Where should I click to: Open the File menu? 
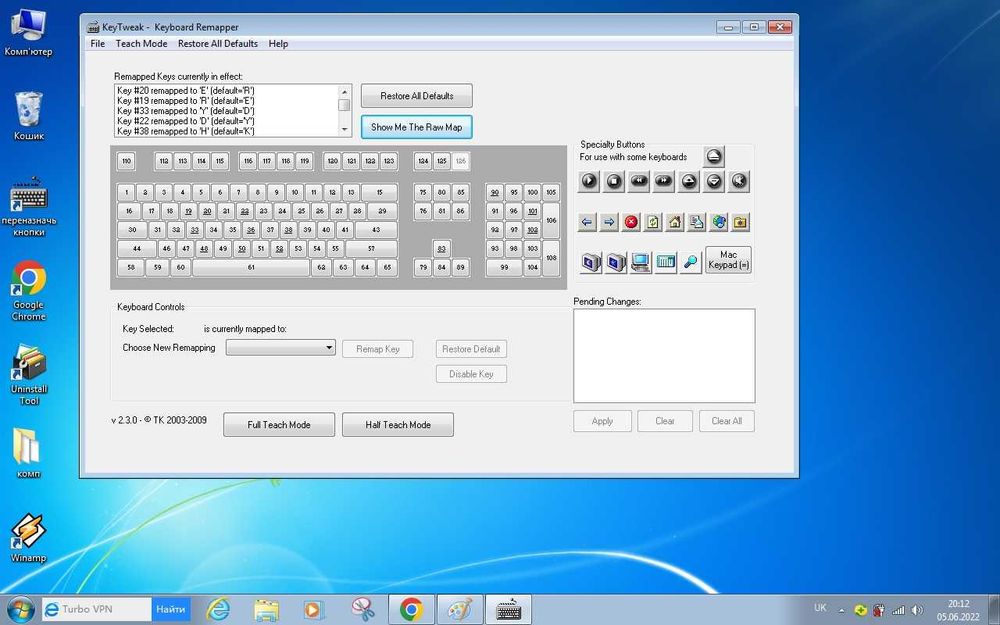pyautogui.click(x=98, y=43)
